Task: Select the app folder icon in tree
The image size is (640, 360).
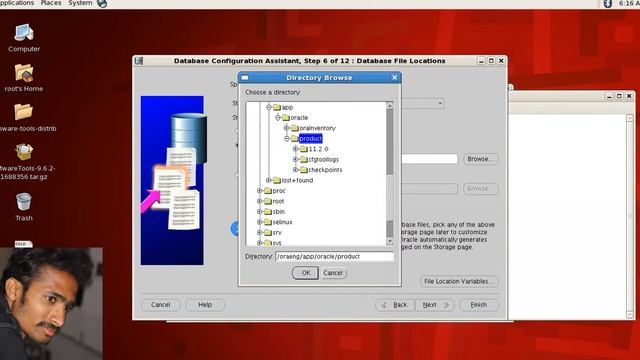Action: pos(277,107)
